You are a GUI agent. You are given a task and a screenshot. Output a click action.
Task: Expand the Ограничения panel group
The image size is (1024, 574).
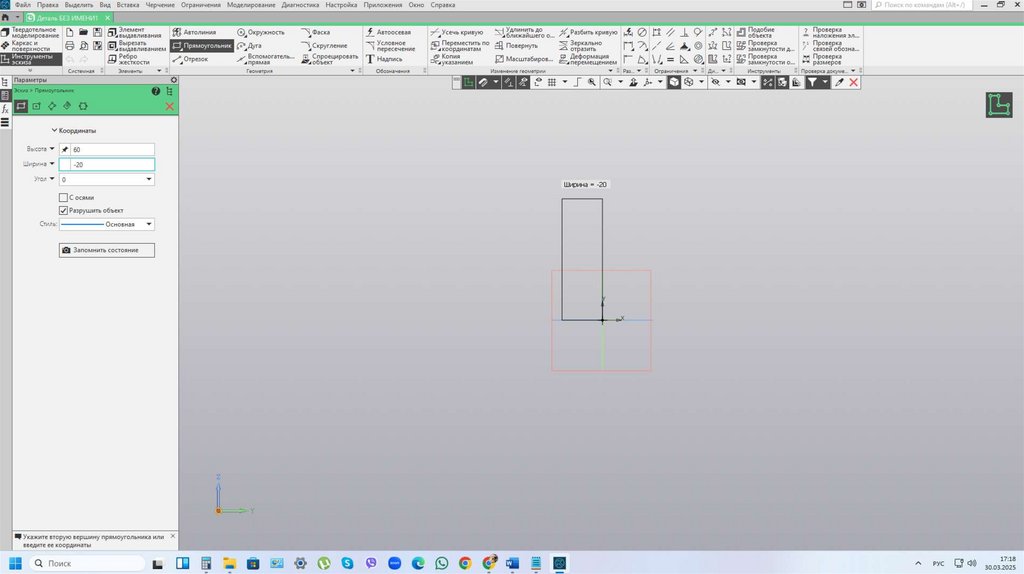click(695, 71)
